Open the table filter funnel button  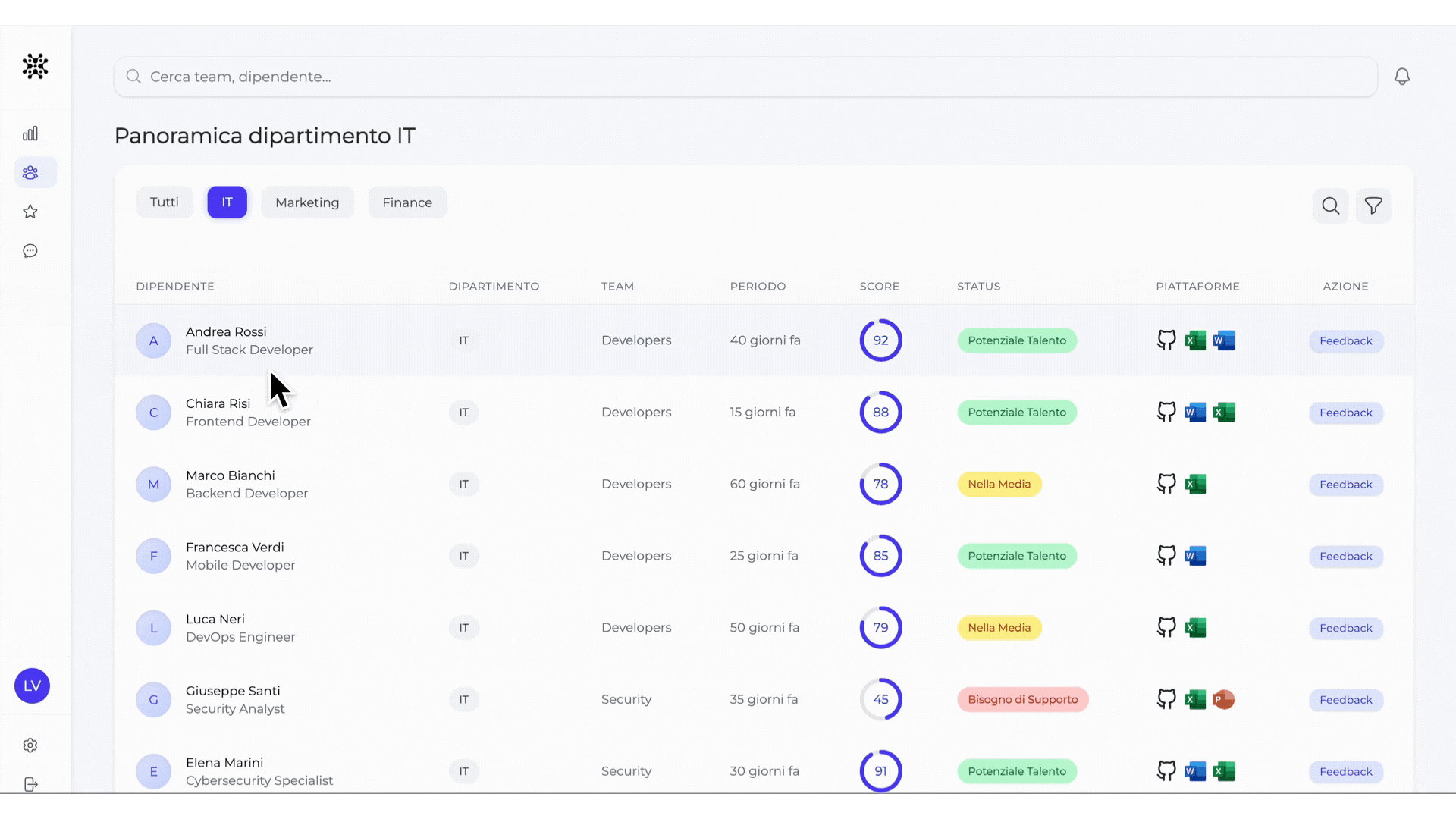1373,206
